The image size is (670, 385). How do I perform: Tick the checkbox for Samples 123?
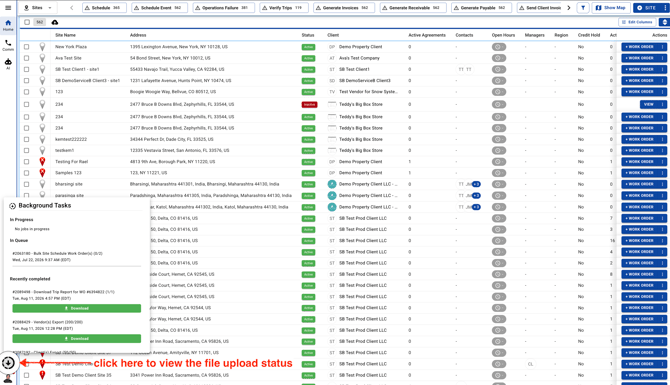pos(26,173)
